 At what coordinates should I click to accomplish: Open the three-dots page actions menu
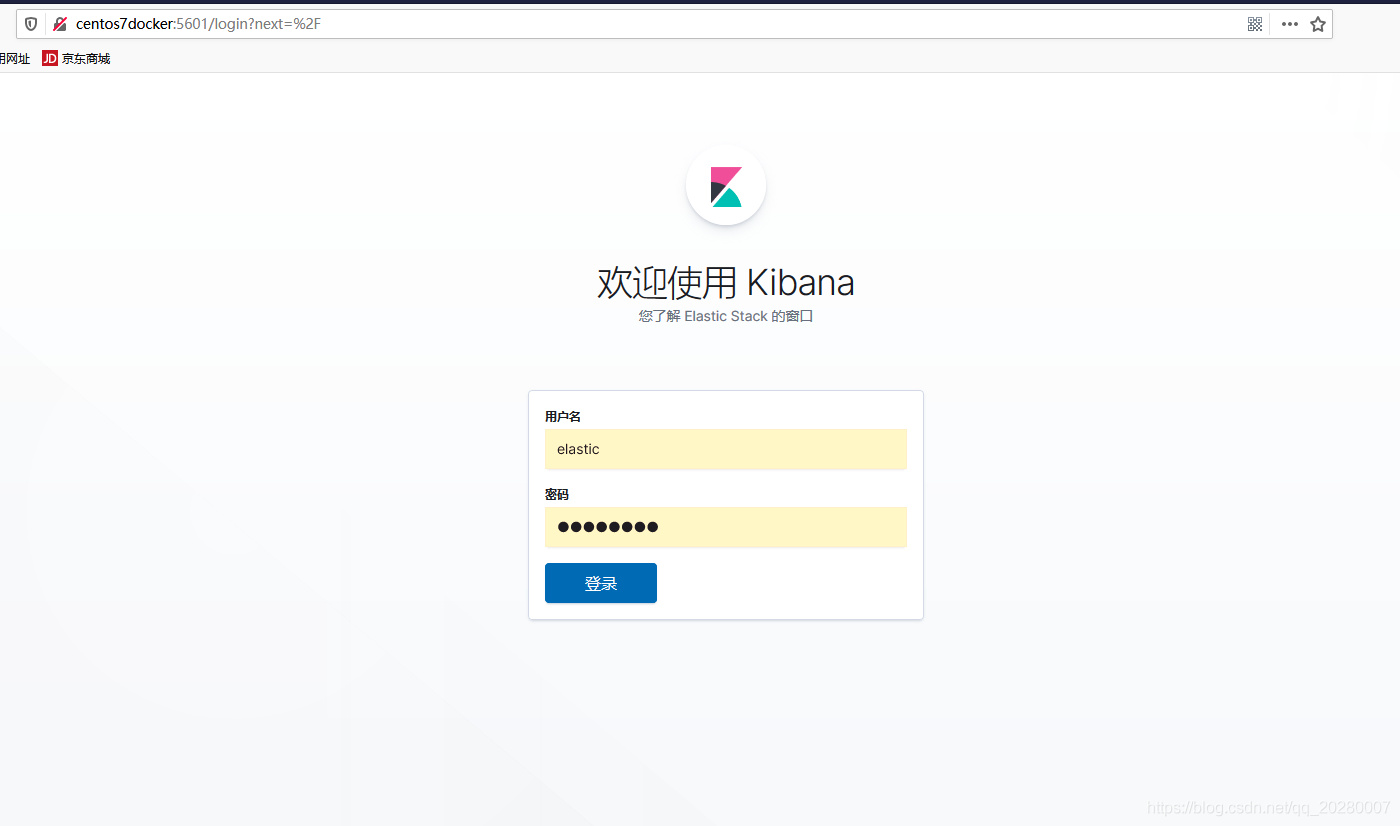tap(1289, 23)
